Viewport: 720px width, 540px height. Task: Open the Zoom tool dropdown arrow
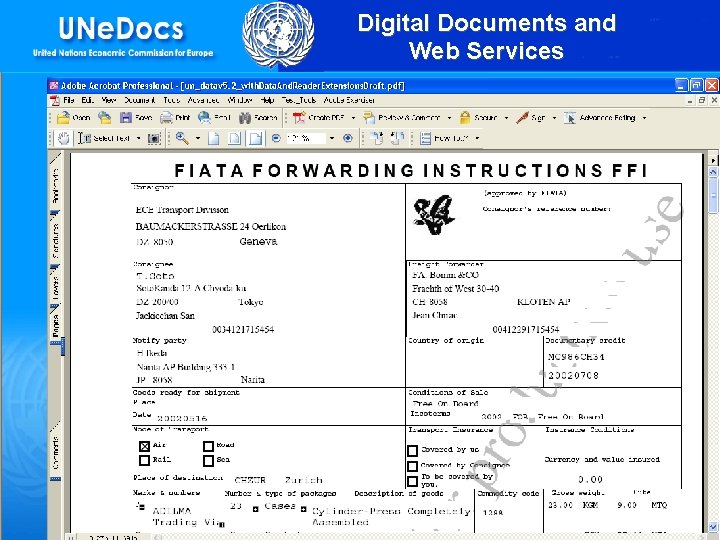197,138
